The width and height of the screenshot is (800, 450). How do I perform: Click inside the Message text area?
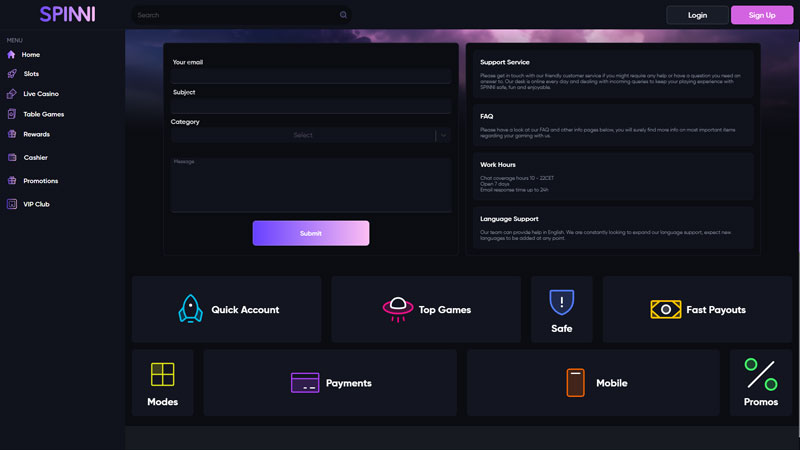pos(311,185)
